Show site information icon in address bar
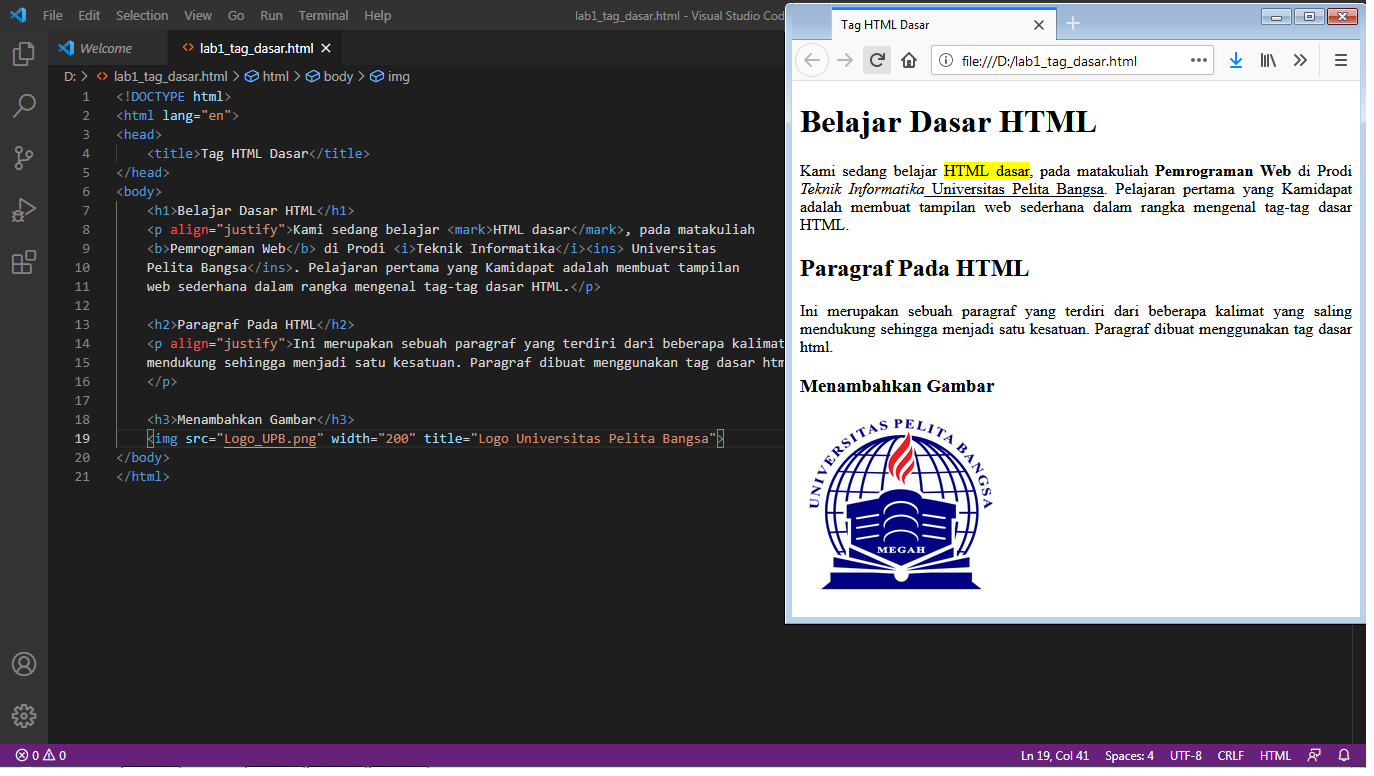Viewport: 1374px width, 776px height. tap(946, 61)
